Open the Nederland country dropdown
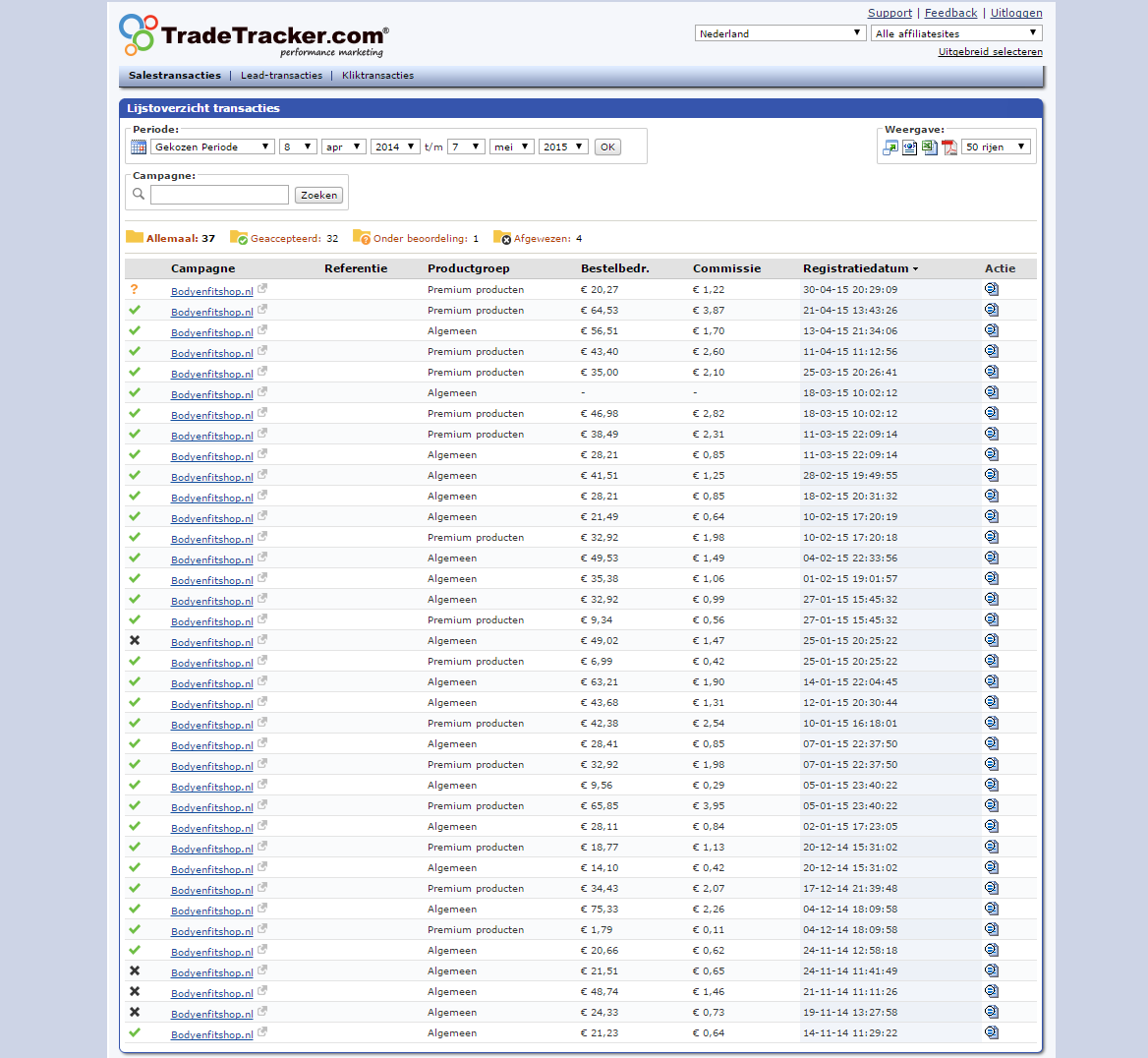 pos(780,33)
